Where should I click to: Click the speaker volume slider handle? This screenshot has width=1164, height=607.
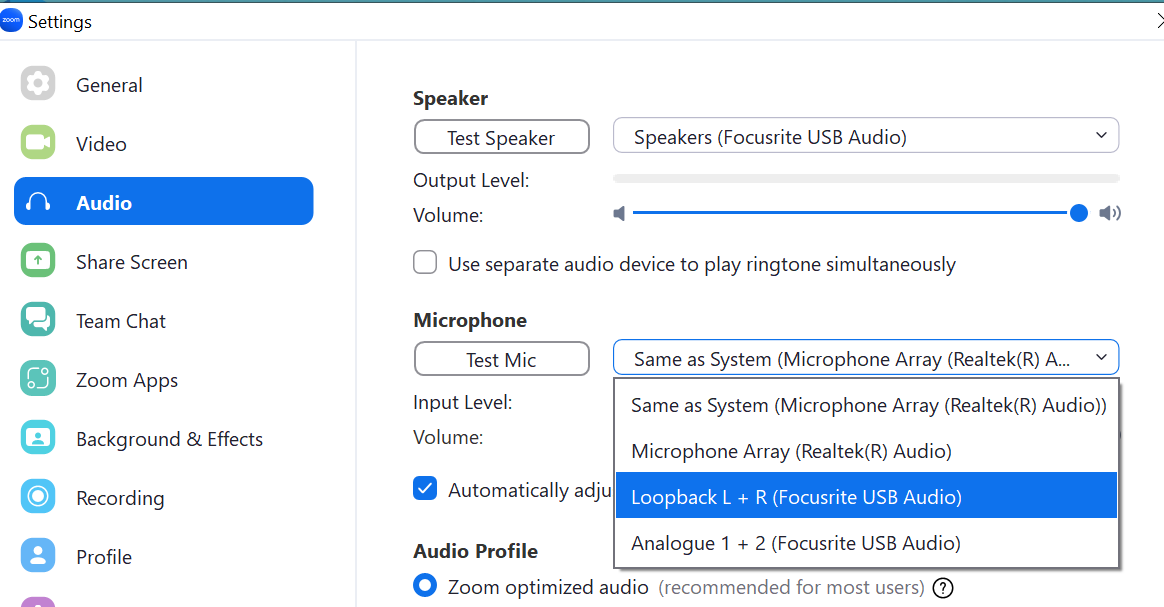click(x=1079, y=214)
